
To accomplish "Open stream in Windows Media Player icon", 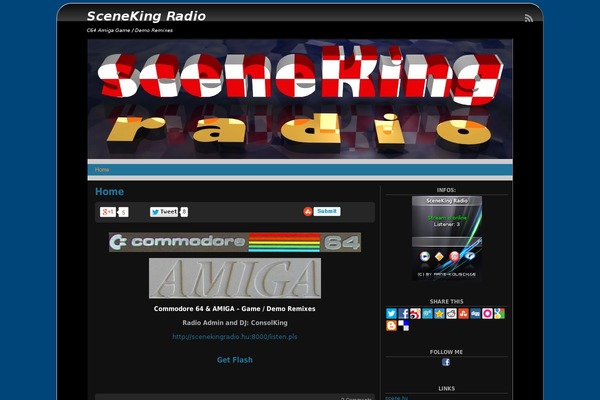I will pyautogui.click(x=424, y=256).
